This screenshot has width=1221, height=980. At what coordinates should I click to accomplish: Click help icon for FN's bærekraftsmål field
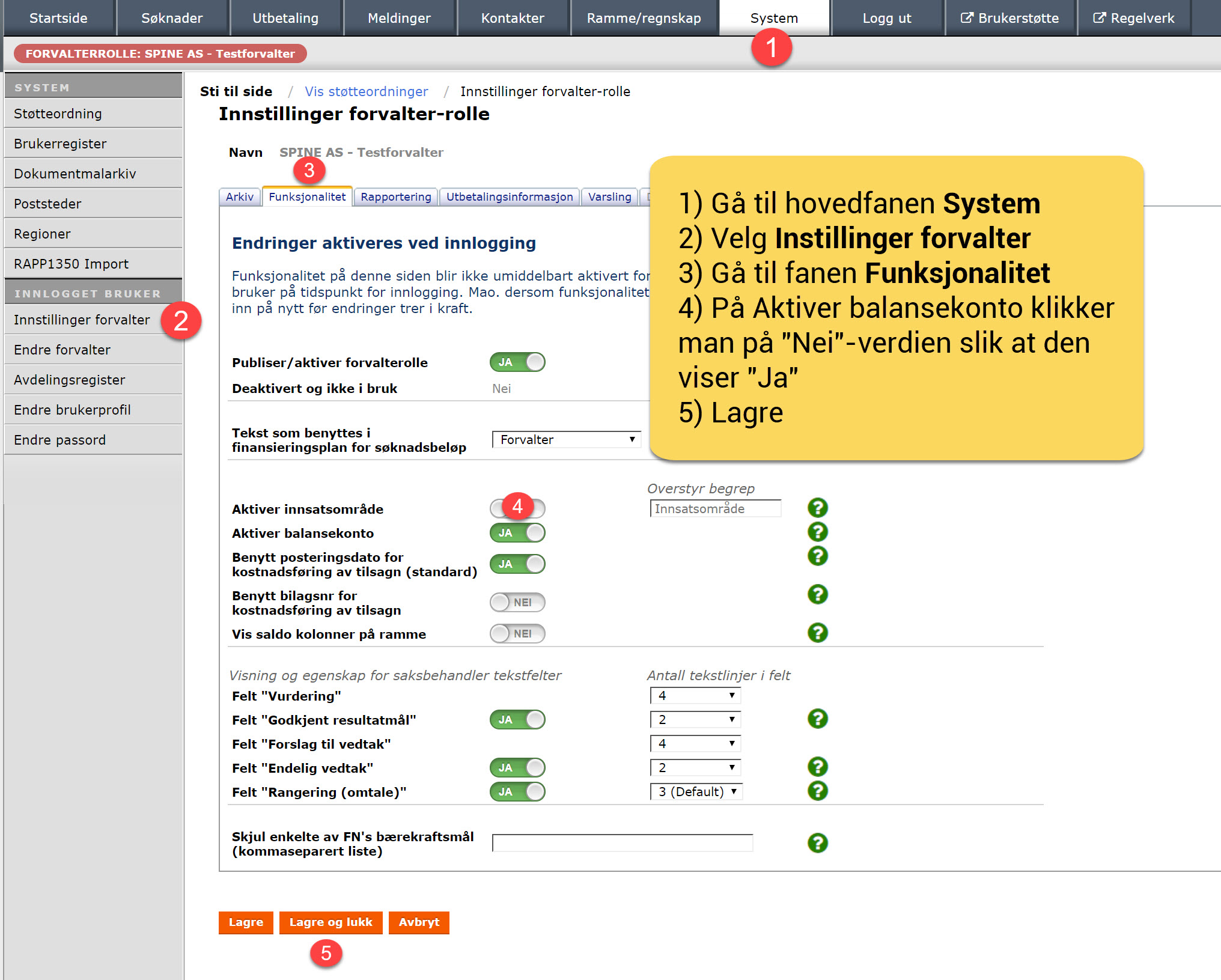tap(817, 843)
